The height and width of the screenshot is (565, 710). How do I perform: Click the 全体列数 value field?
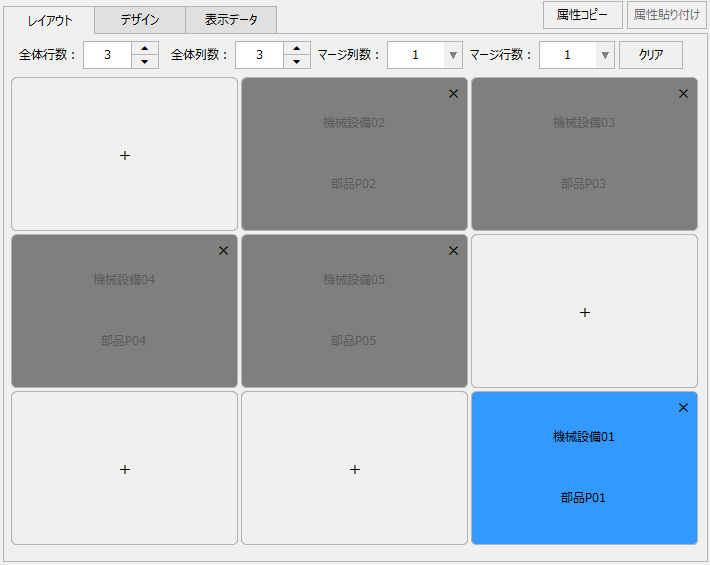(x=260, y=55)
